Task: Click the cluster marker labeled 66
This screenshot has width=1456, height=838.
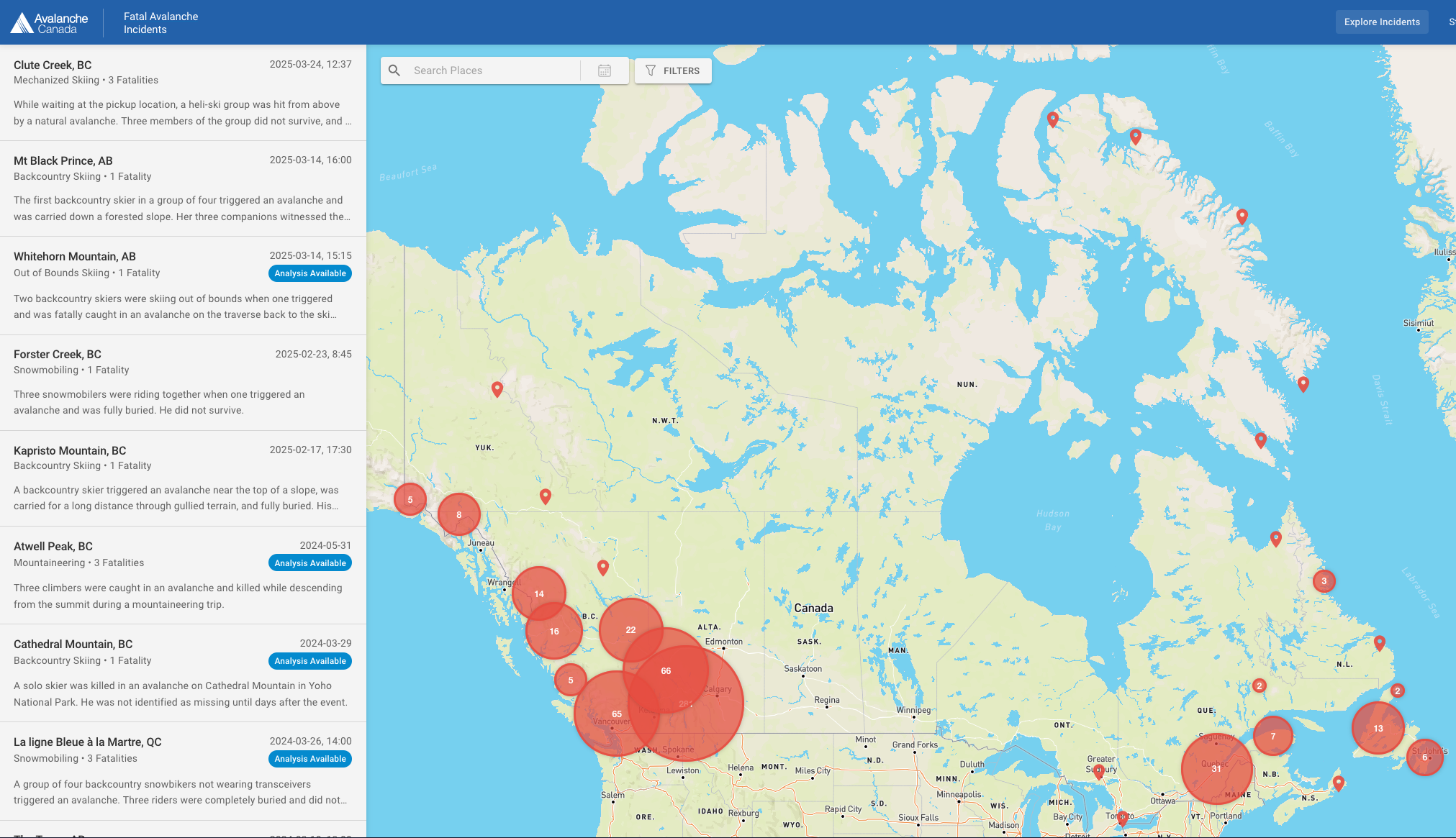Action: pyautogui.click(x=666, y=670)
